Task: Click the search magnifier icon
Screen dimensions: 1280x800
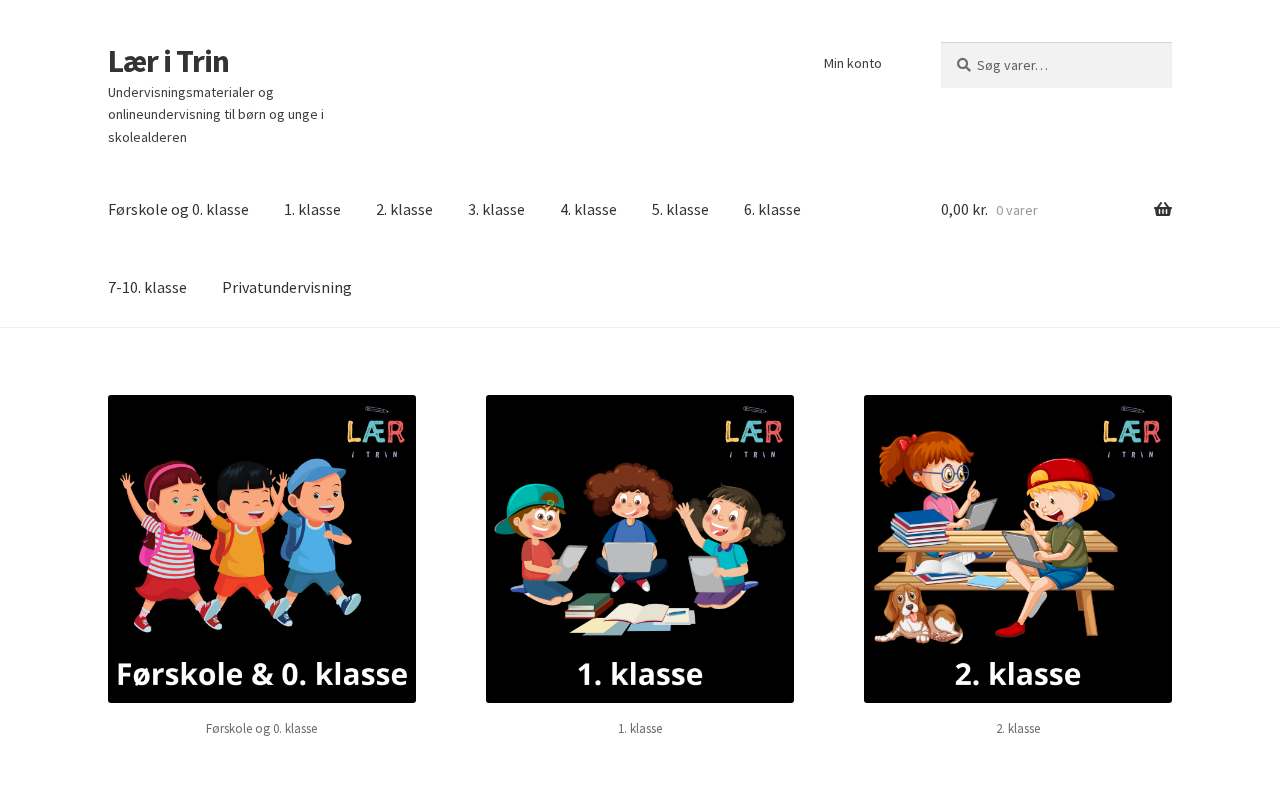Action: 964,65
